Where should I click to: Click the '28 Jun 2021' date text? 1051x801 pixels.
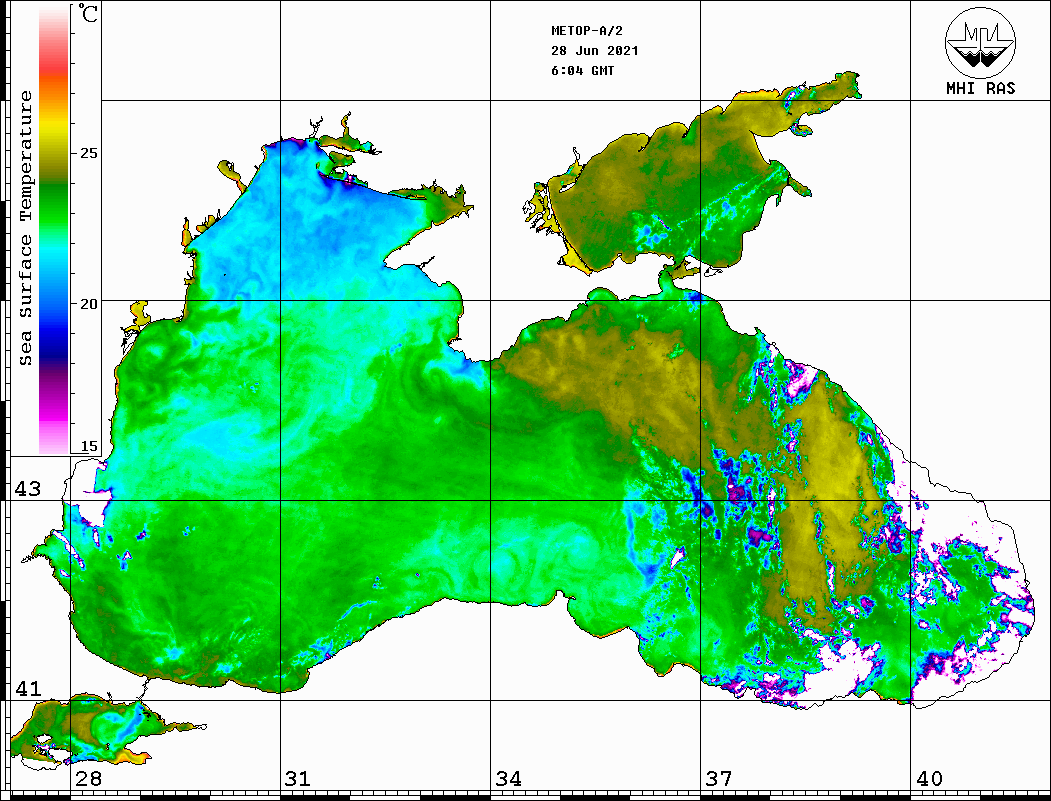(x=595, y=51)
